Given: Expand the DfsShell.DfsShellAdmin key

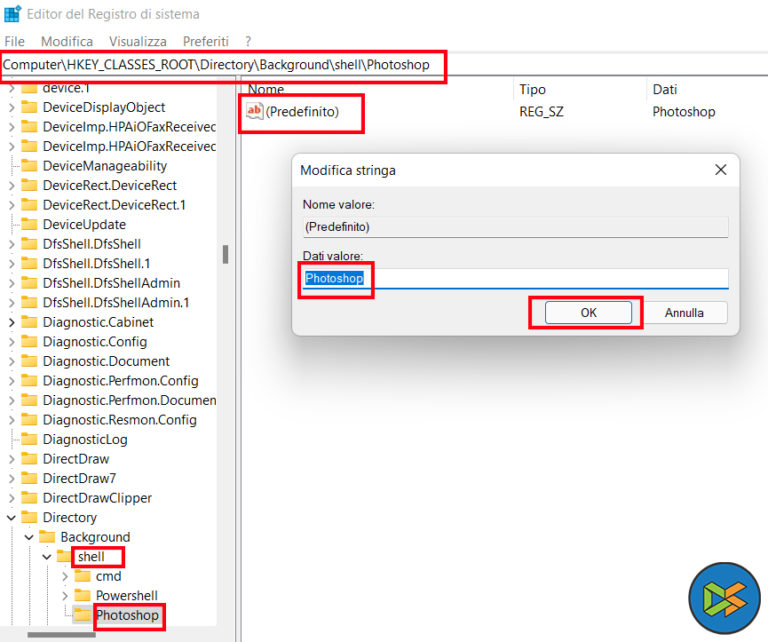Looking at the screenshot, I should click(x=11, y=284).
